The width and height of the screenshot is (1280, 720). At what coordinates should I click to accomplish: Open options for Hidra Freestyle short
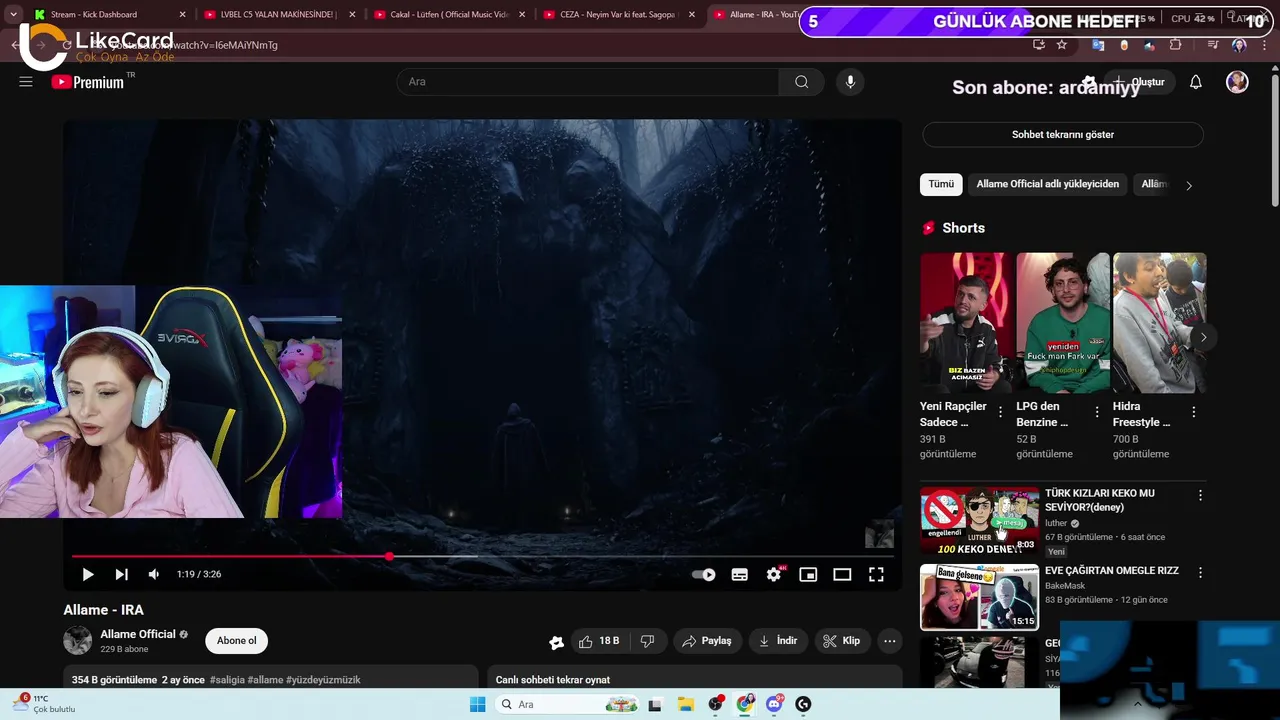1193,412
